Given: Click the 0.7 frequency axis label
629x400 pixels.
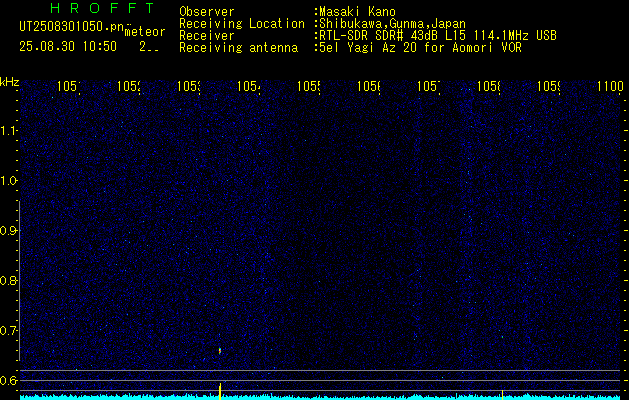Looking at the screenshot, I should pyautogui.click(x=8, y=331).
